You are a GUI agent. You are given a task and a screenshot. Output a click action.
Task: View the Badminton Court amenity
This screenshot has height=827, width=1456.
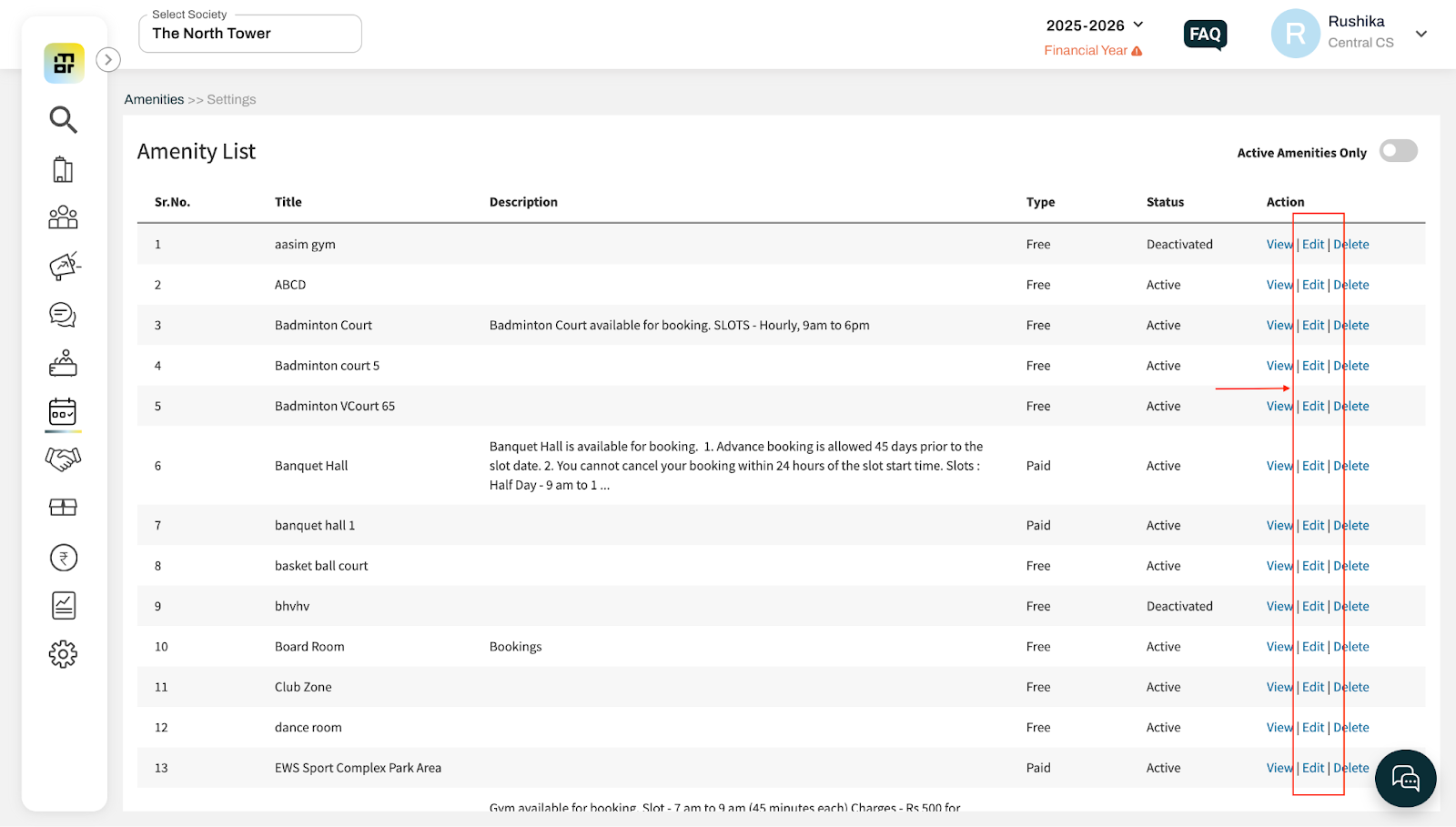coord(1279,325)
